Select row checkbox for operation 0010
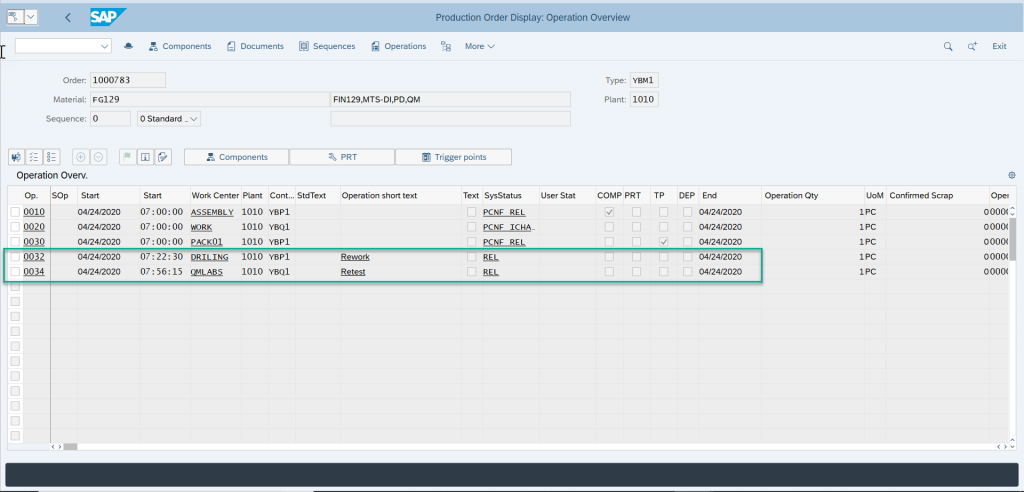Viewport: 1024px width, 492px height. pyautogui.click(x=15, y=212)
